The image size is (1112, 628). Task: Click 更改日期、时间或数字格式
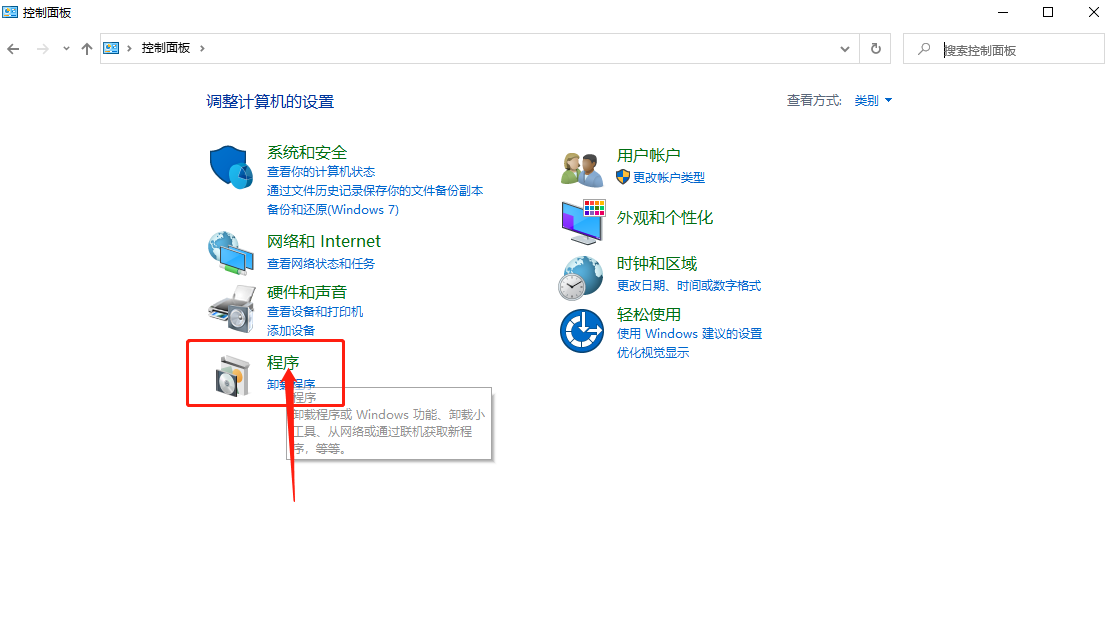(x=688, y=286)
